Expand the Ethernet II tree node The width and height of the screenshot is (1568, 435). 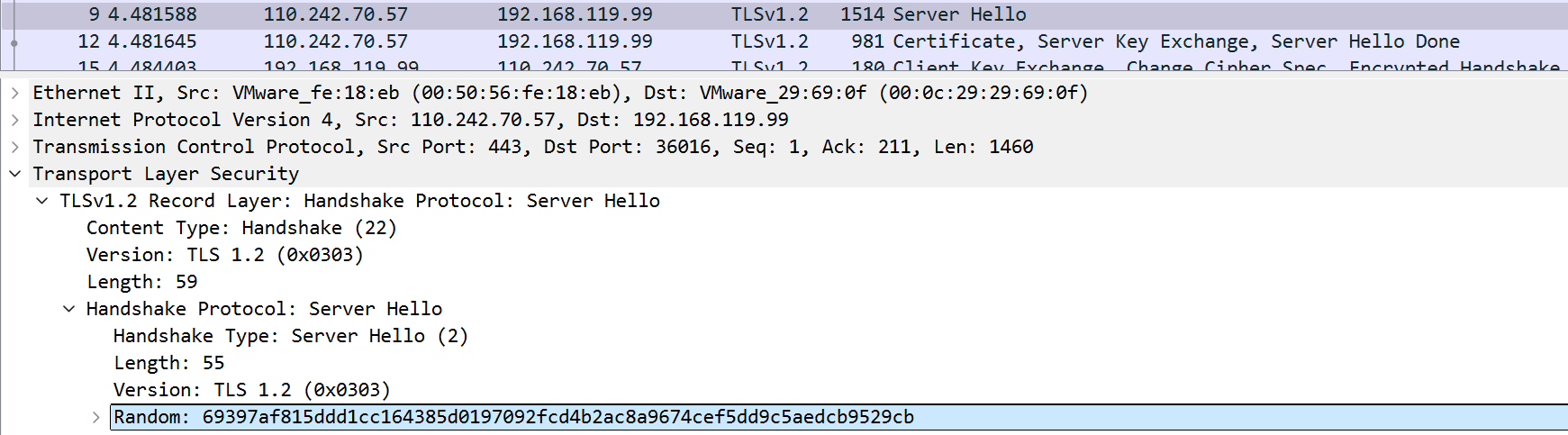click(x=14, y=93)
